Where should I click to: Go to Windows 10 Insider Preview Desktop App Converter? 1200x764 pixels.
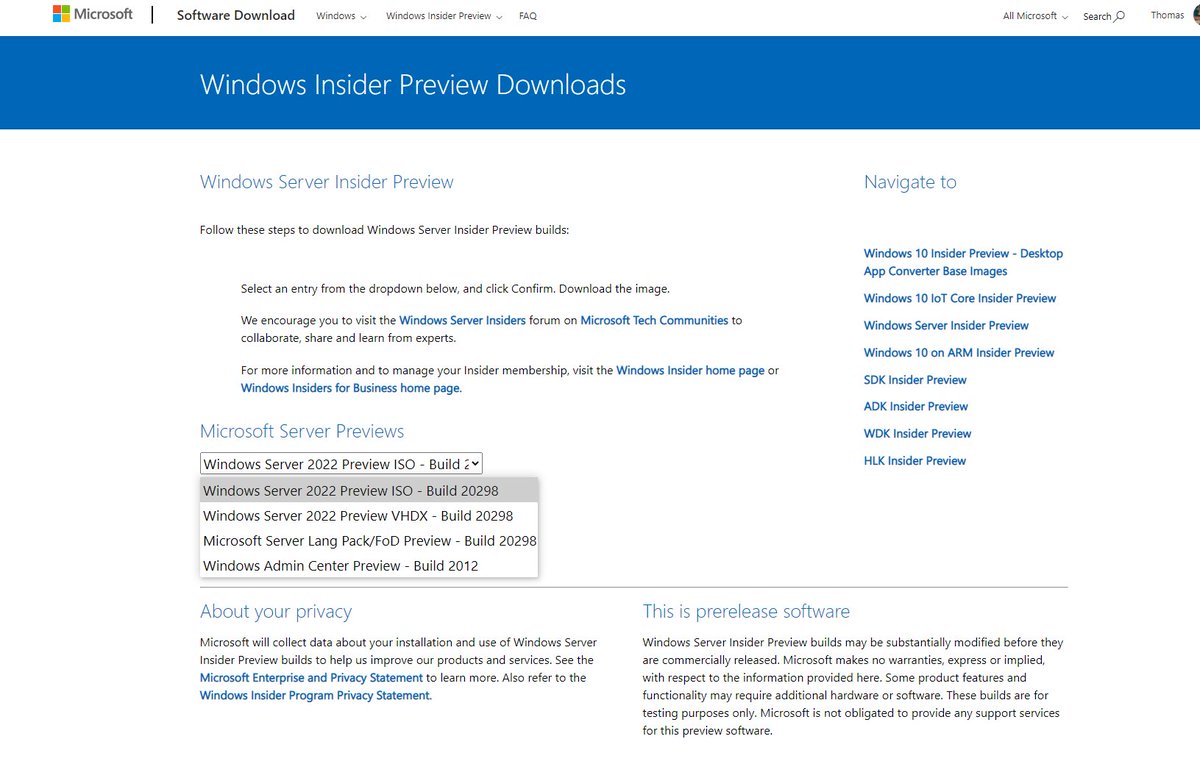(x=963, y=262)
